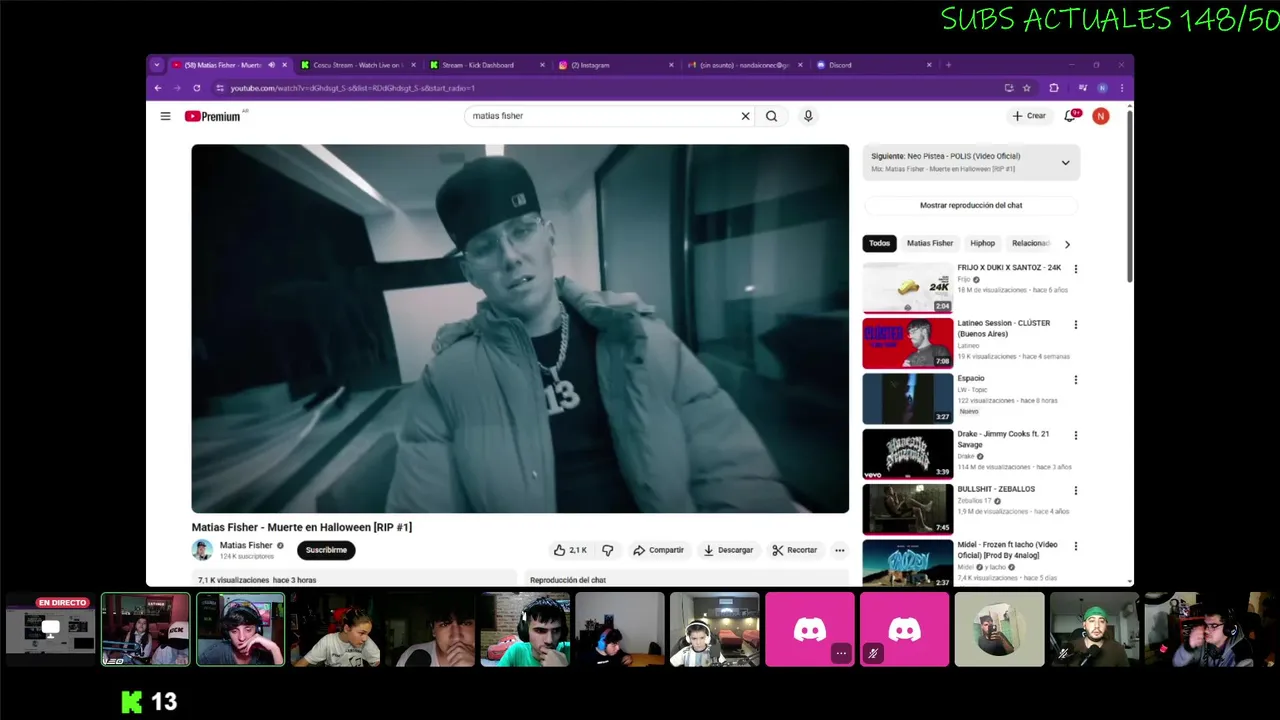Image resolution: width=1280 pixels, height=720 pixels.
Task: Select the Hiphop filter chip
Action: [983, 243]
